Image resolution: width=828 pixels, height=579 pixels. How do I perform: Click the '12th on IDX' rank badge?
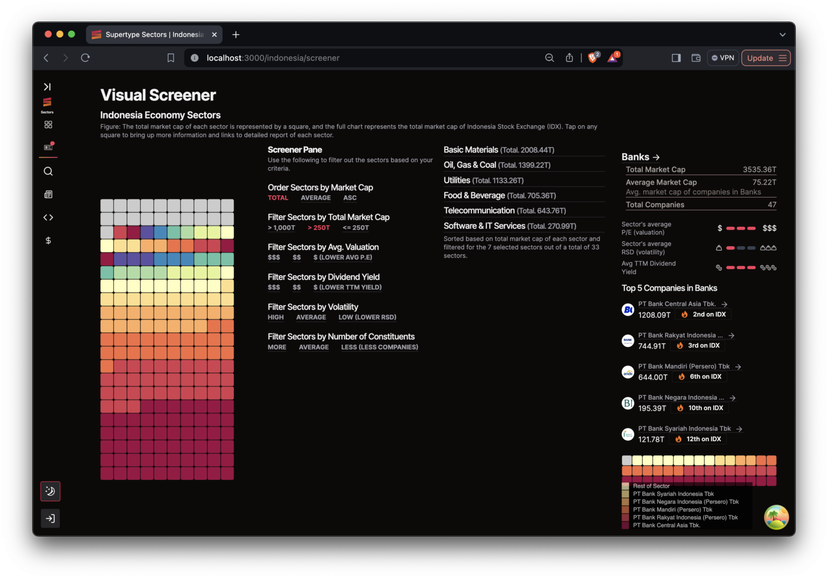pos(699,439)
